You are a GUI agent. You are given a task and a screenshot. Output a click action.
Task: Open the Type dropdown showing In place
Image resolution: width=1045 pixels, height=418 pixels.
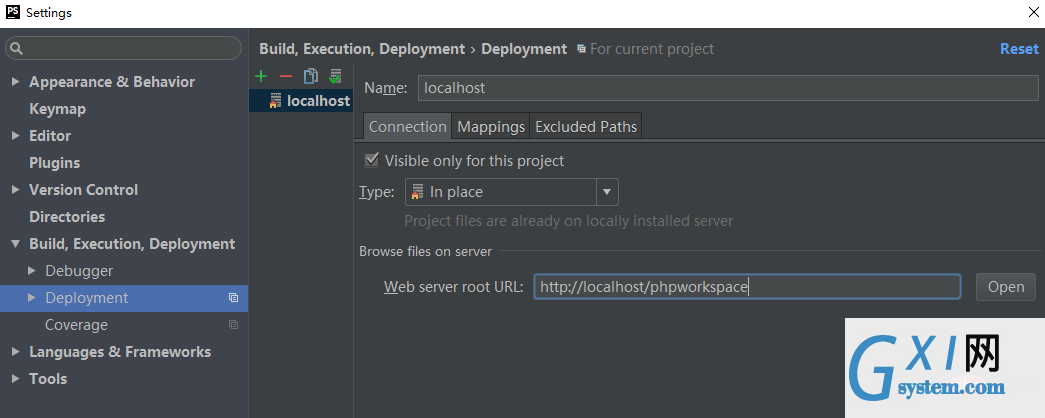pyautogui.click(x=512, y=192)
